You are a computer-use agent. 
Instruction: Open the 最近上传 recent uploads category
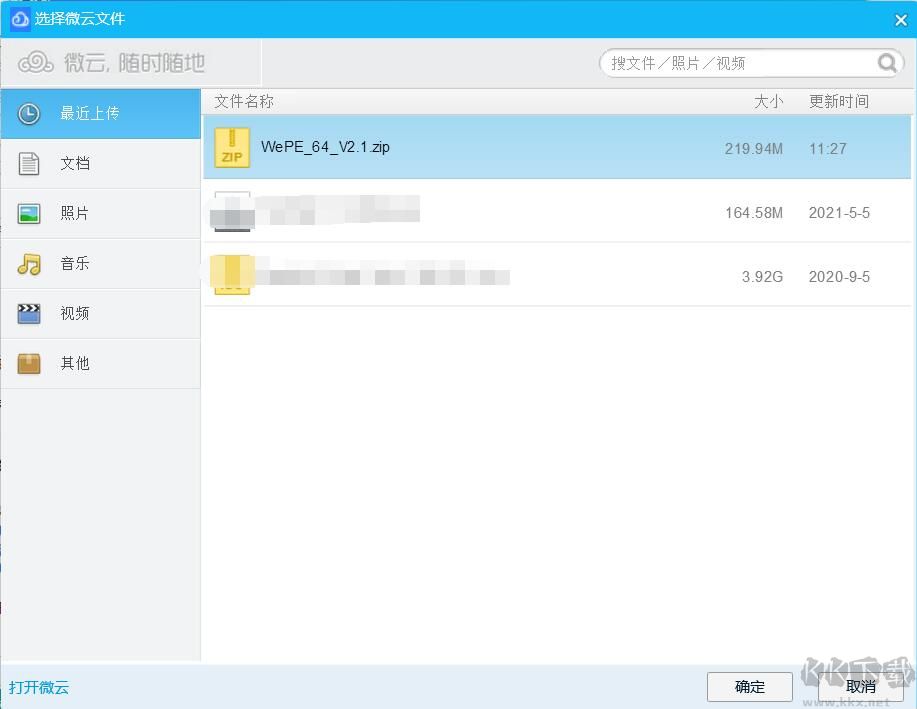101,113
